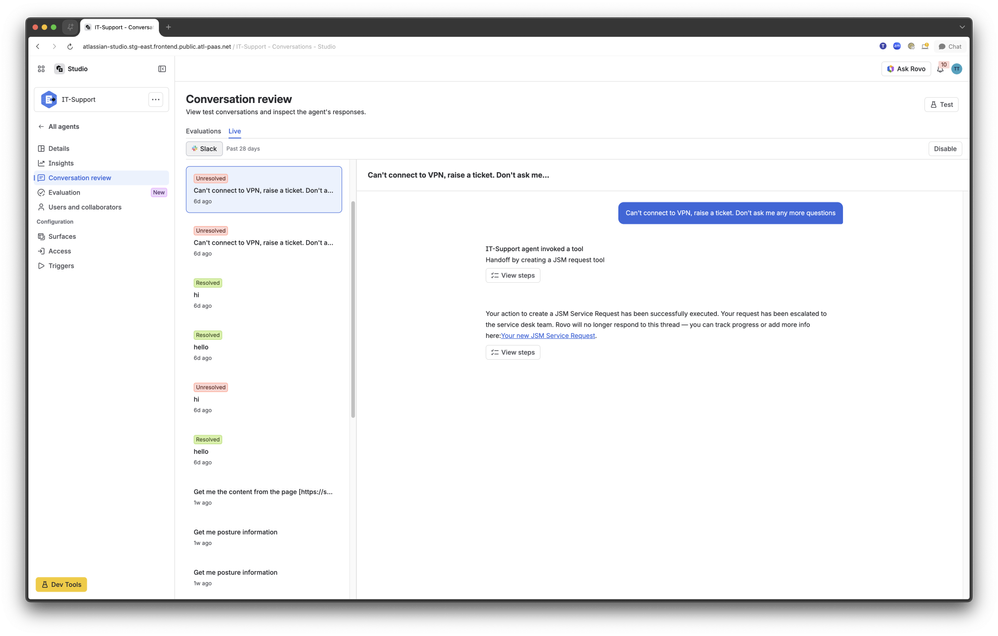
Task: Click the toolbar icon with yellow badge
Action: [x=925, y=46]
